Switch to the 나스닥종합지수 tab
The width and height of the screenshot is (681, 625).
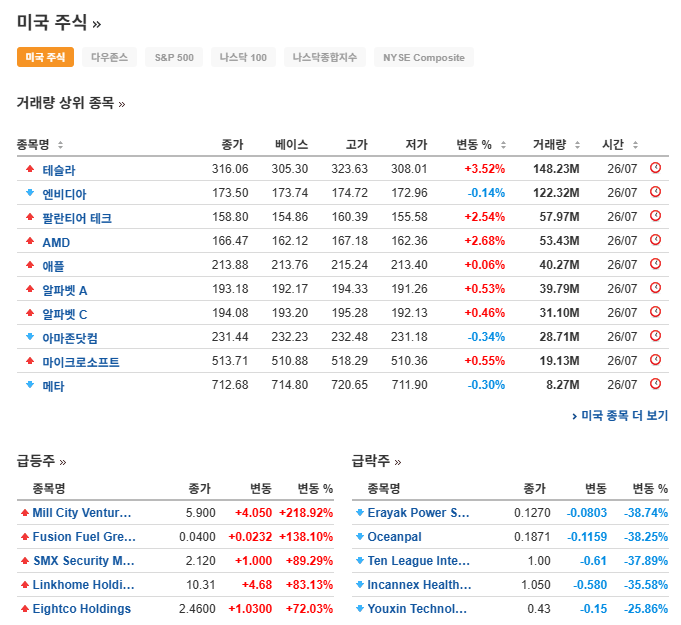coord(325,57)
